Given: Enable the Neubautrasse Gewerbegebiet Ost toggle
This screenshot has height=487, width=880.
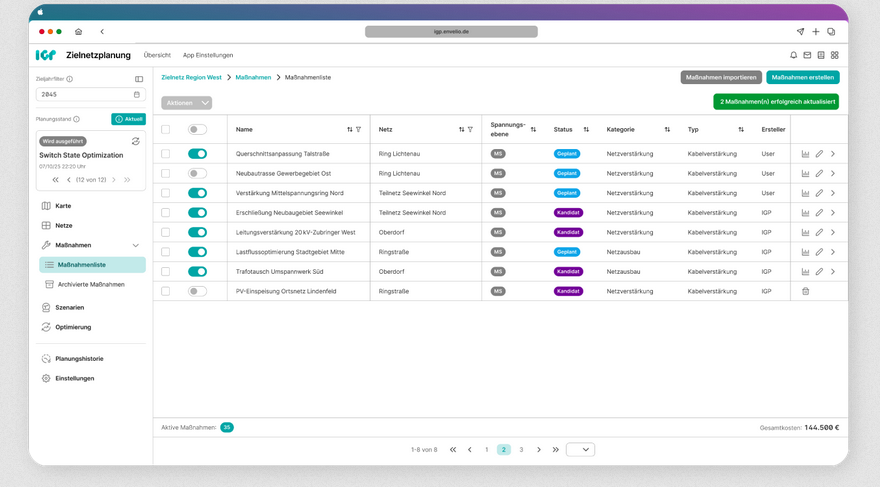Looking at the screenshot, I should click(197, 173).
